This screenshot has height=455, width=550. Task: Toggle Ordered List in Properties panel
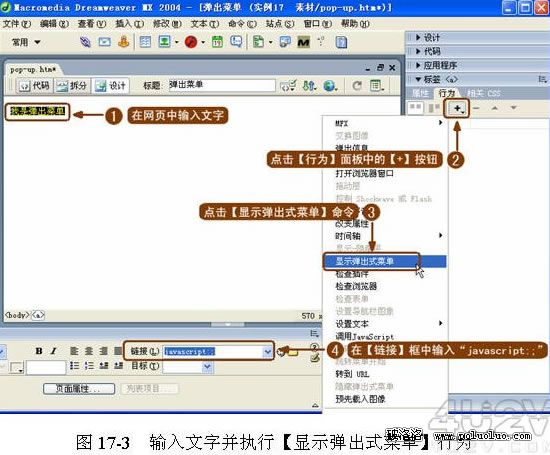pyautogui.click(x=89, y=366)
